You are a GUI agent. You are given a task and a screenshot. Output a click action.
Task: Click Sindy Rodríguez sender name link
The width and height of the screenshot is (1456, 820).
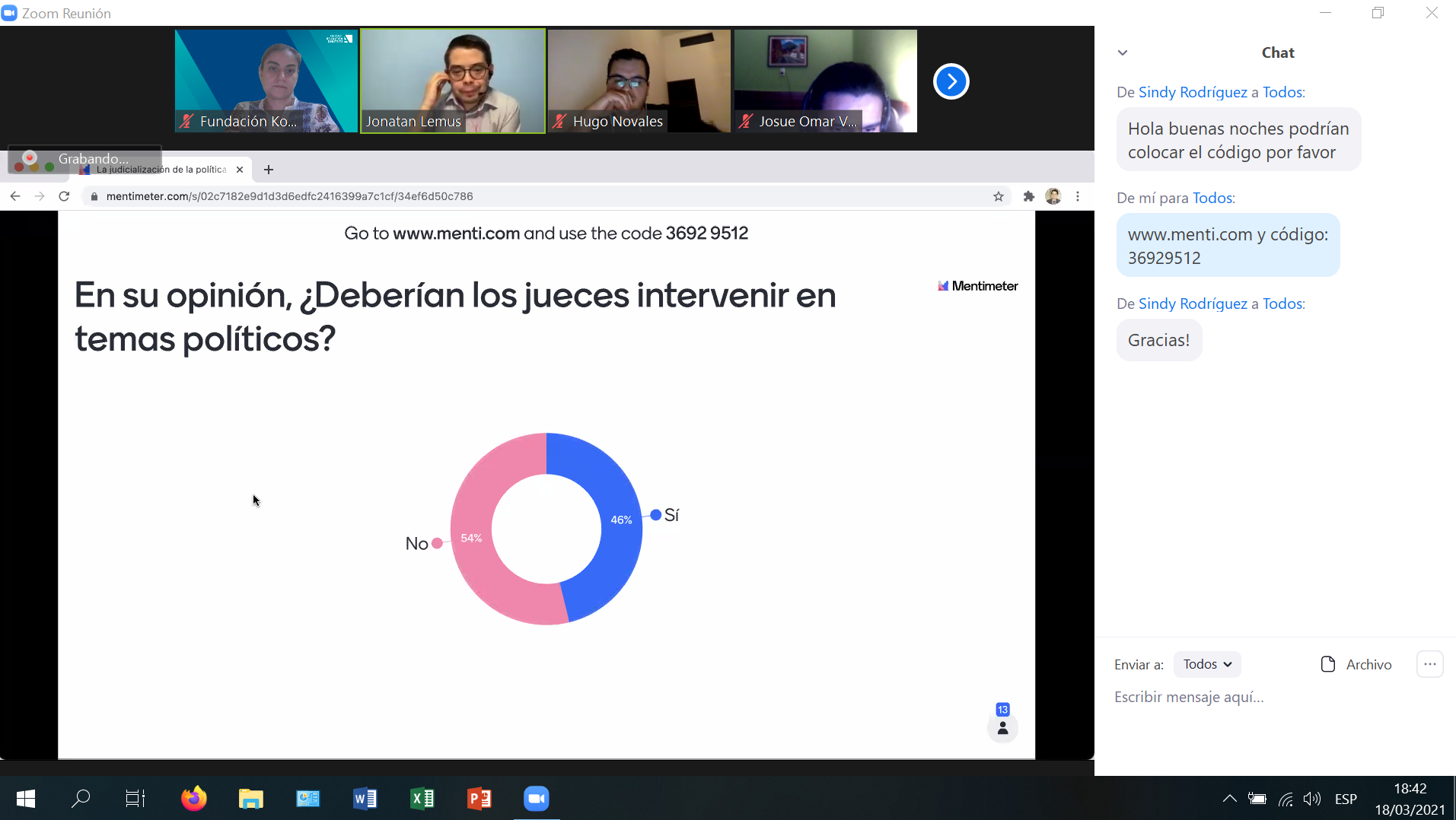click(1192, 92)
